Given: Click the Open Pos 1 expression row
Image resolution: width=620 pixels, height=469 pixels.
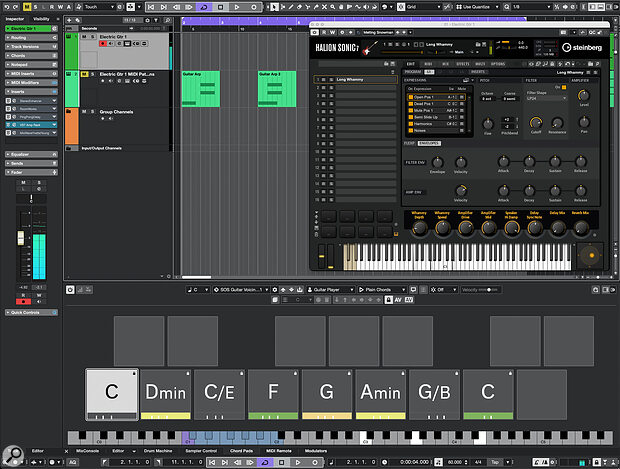Looking at the screenshot, I should [437, 97].
